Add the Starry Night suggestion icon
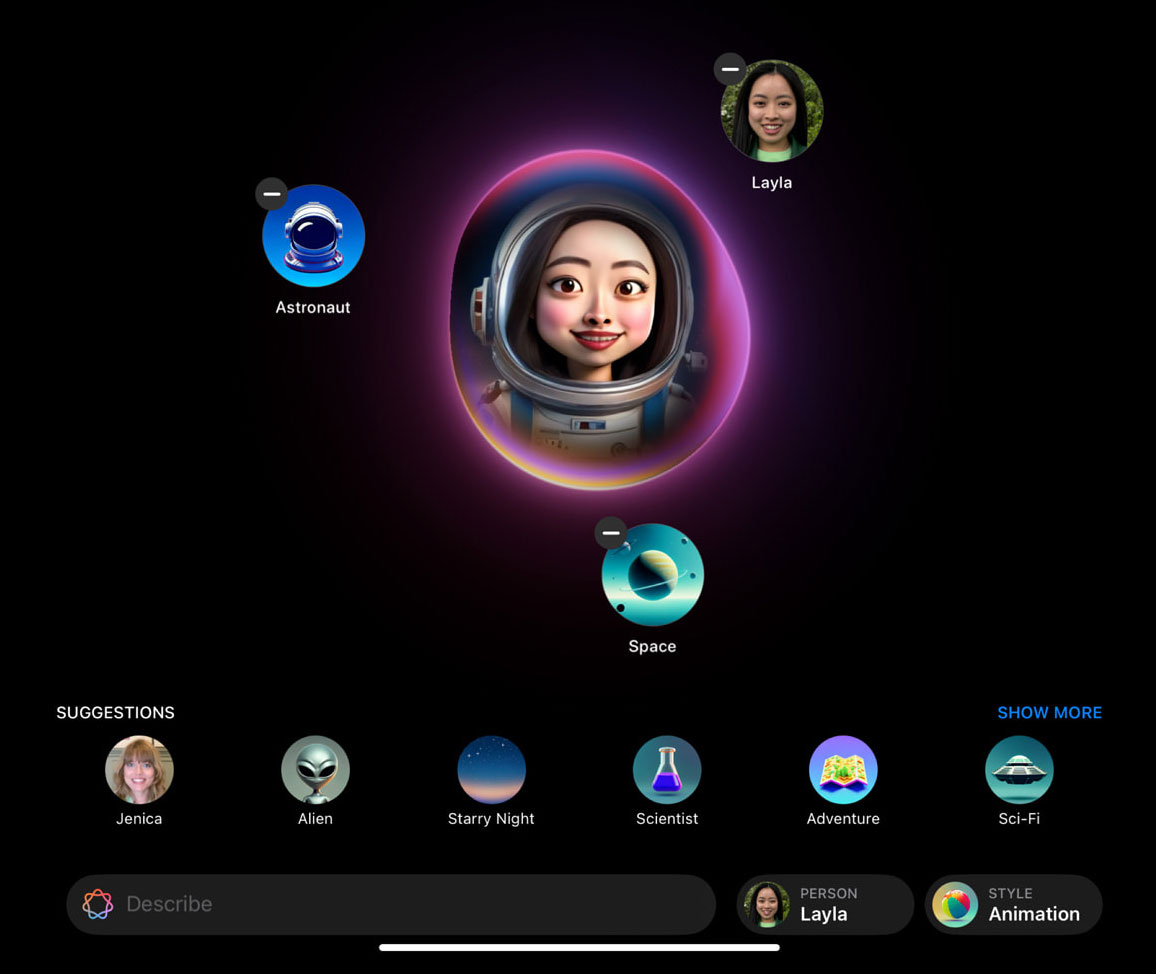 pos(492,770)
